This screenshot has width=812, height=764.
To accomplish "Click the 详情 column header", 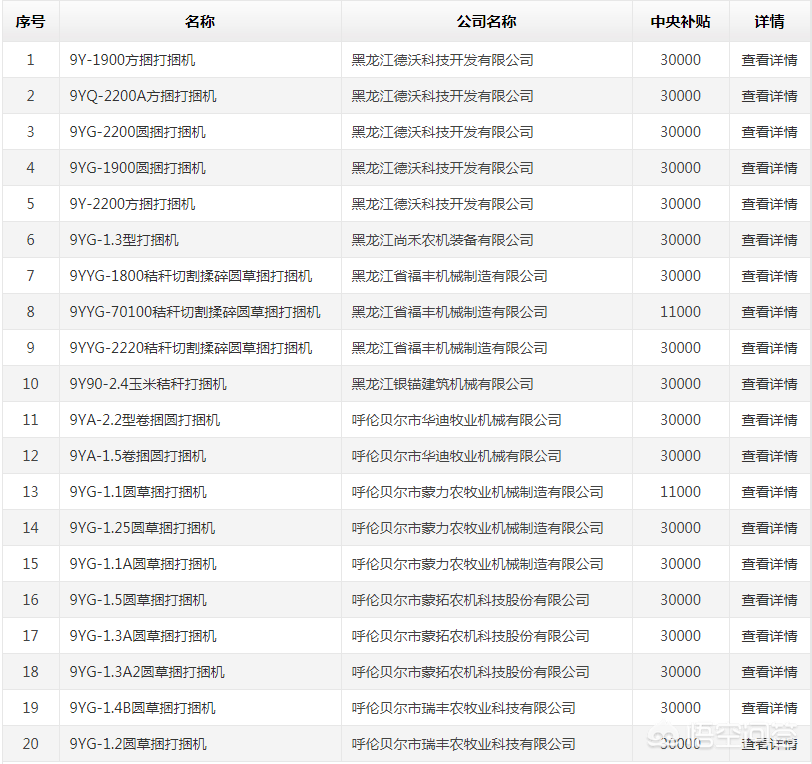I will click(x=769, y=22).
